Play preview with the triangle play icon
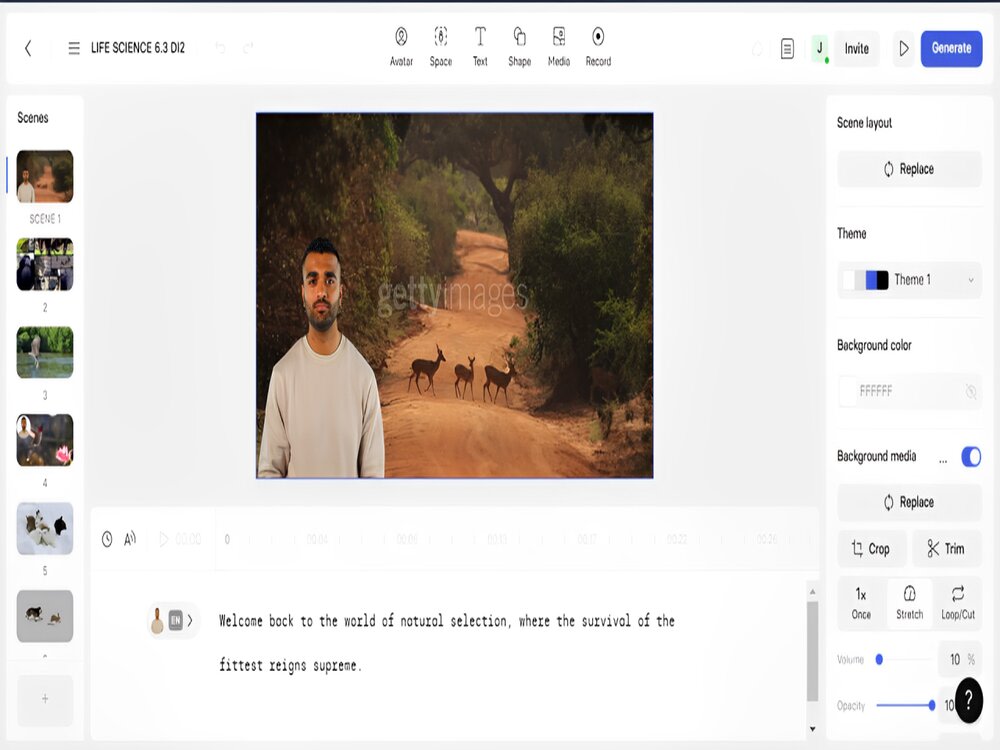Image resolution: width=1000 pixels, height=750 pixels. [x=904, y=48]
